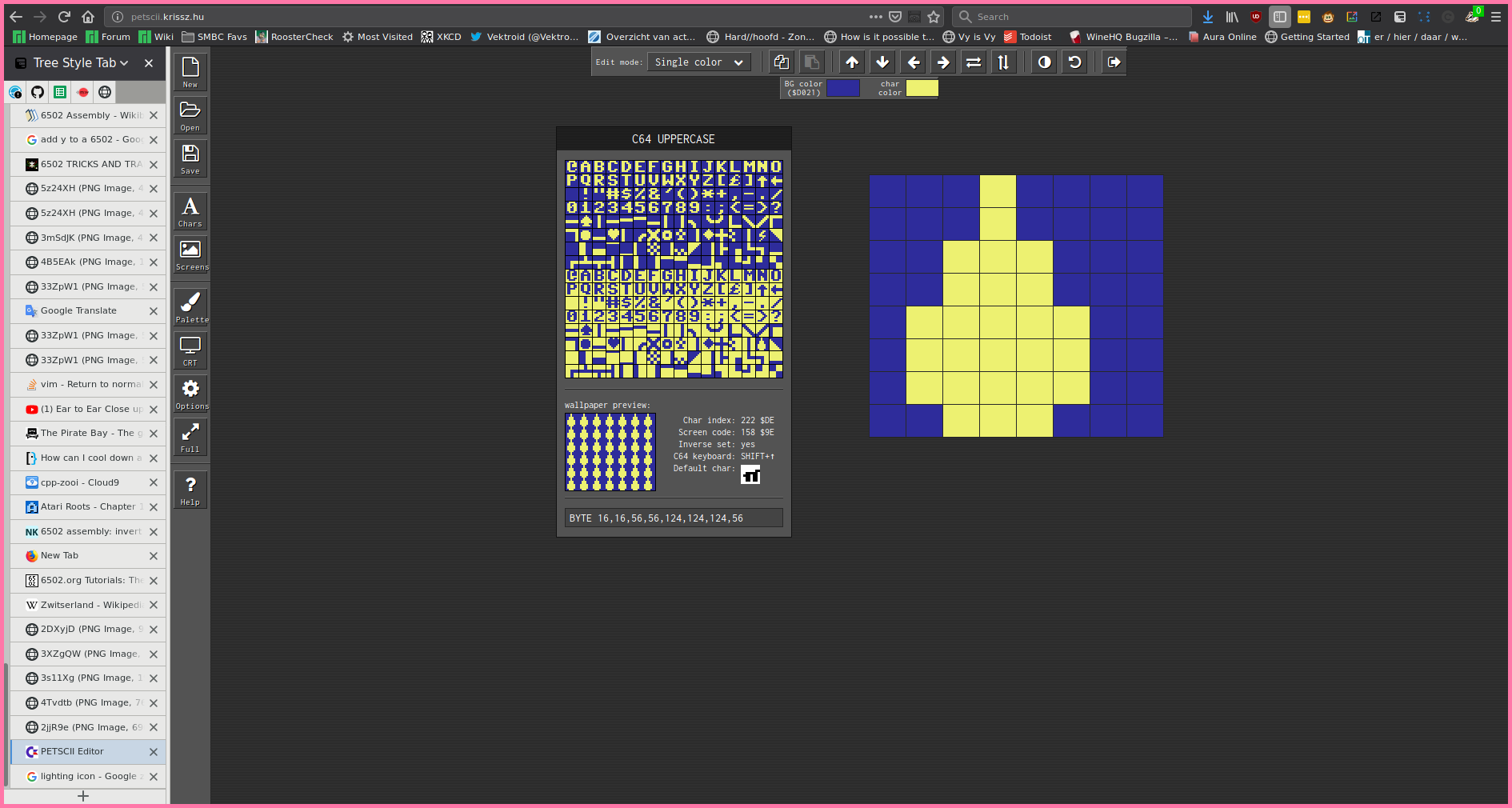Toggle the CRT display effect

190,350
